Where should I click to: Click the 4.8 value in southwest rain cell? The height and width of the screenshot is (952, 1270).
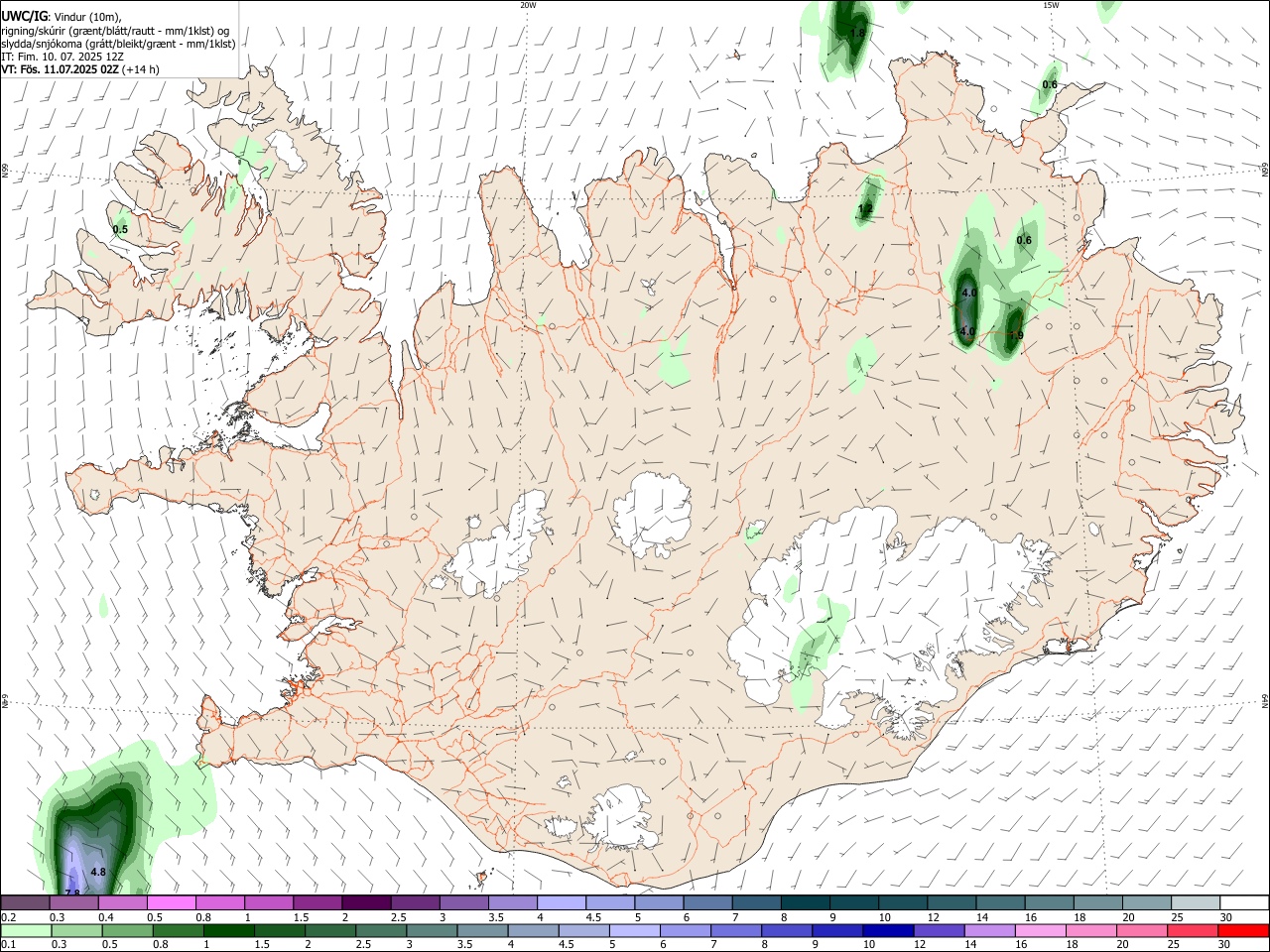tap(98, 872)
